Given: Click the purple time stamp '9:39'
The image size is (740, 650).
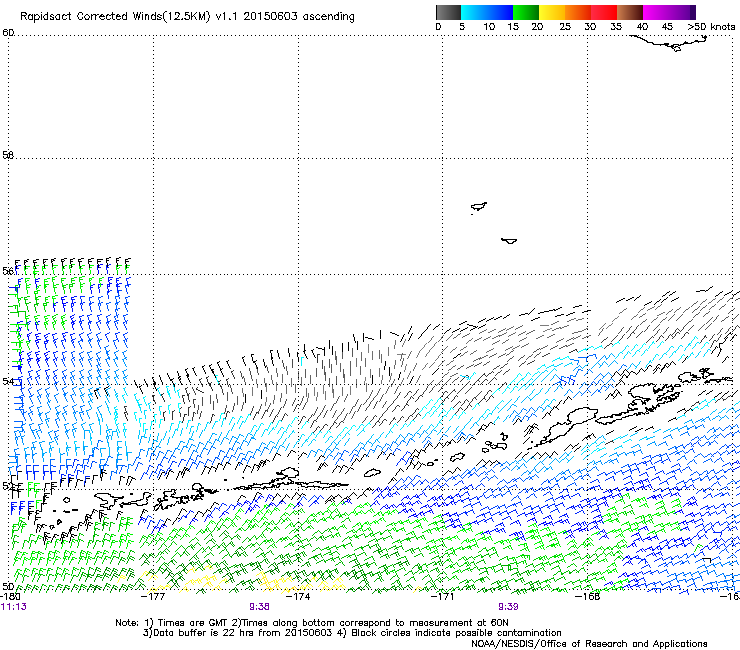Looking at the screenshot, I should click(x=508, y=607).
